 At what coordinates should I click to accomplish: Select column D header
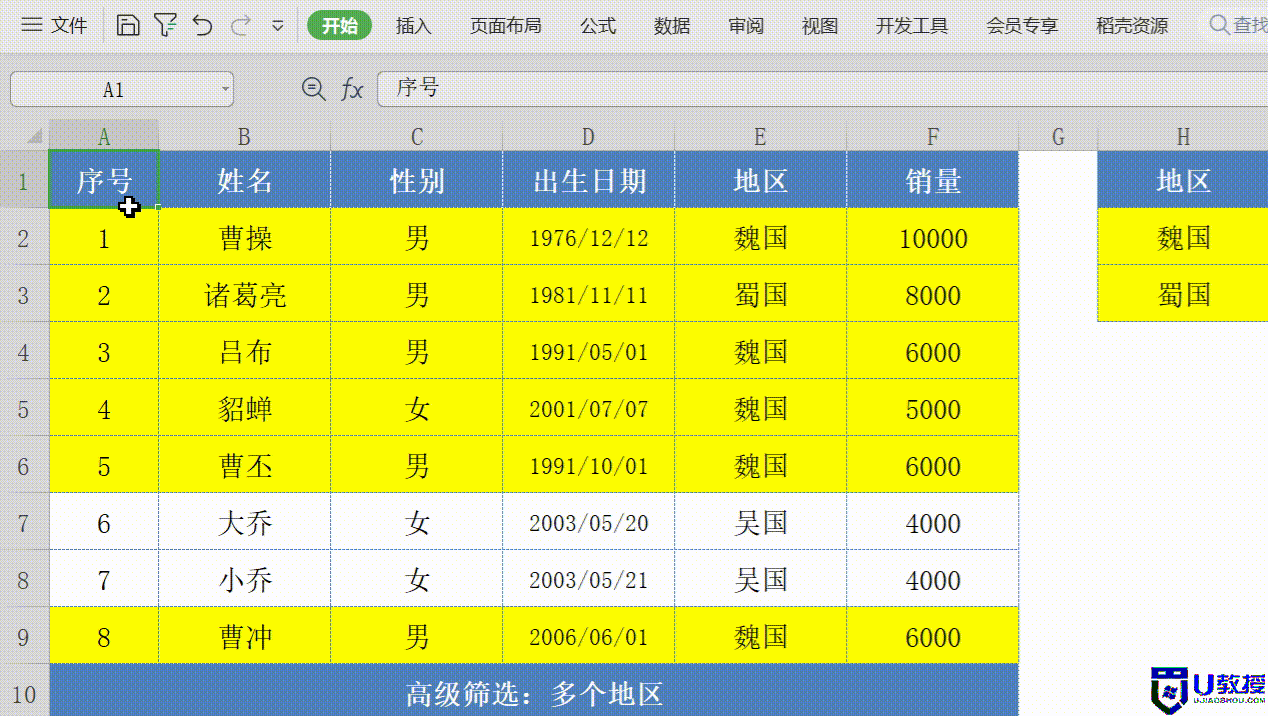click(x=588, y=136)
